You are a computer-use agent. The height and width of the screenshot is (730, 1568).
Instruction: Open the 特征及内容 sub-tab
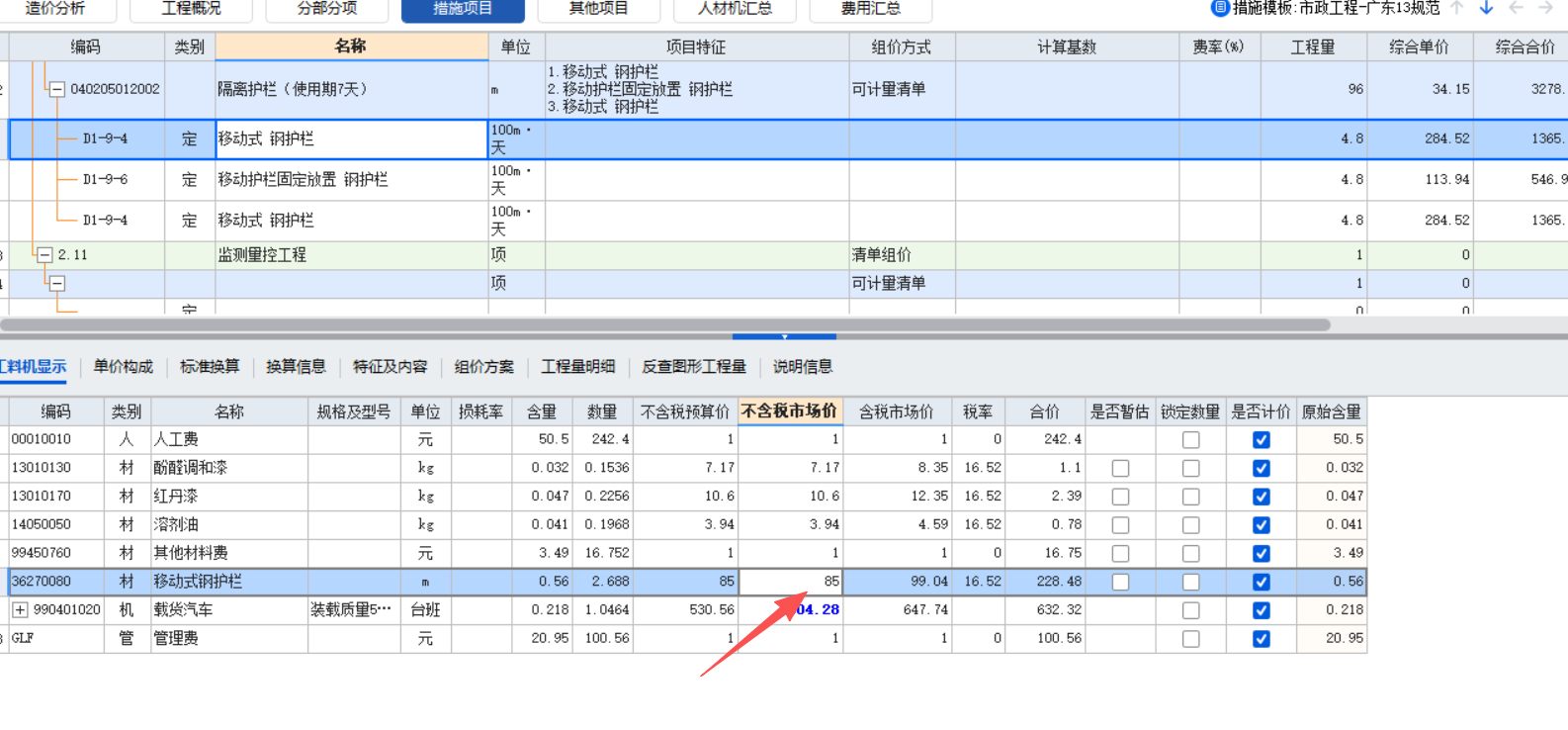coord(391,367)
